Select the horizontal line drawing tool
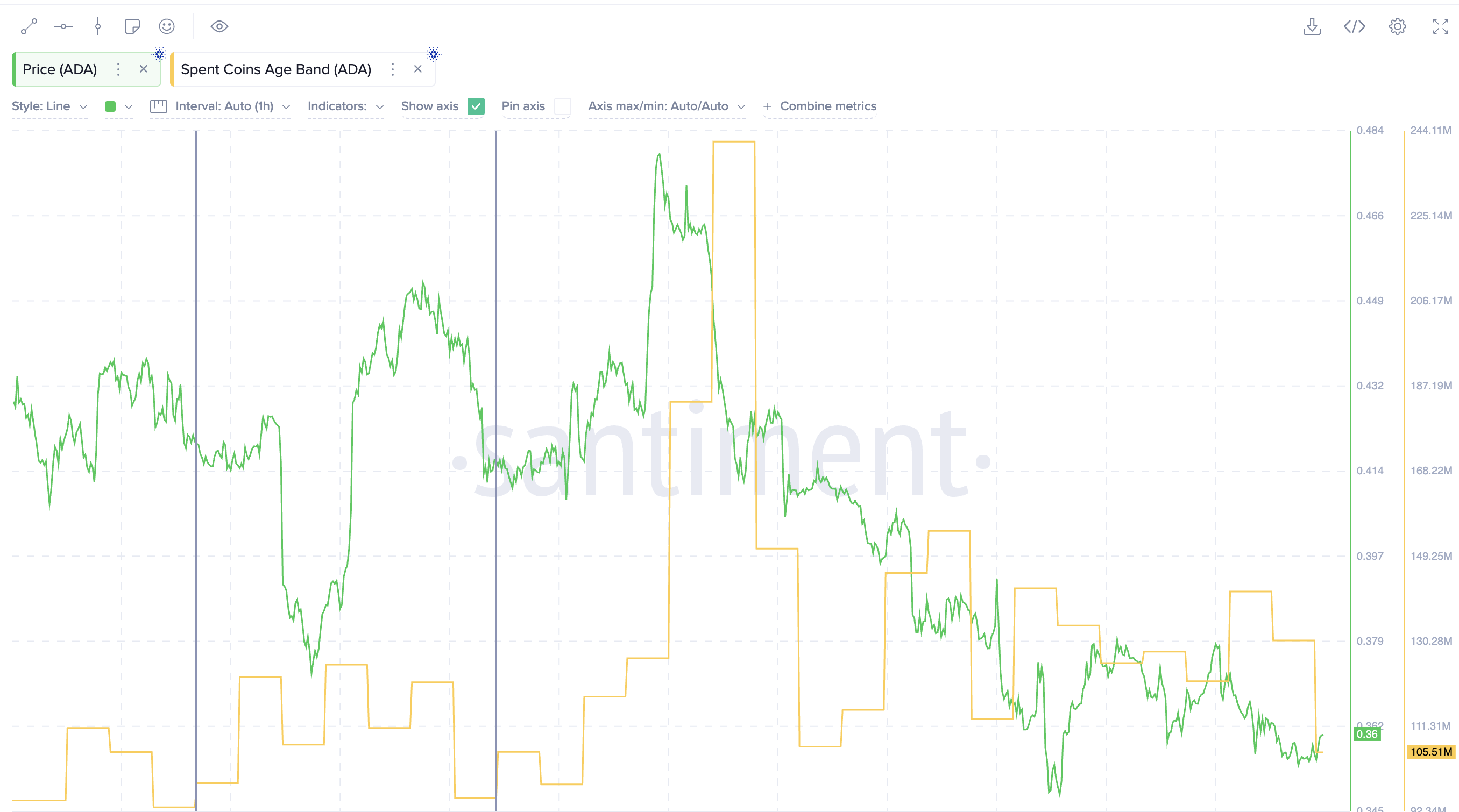This screenshot has width=1459, height=812. point(63,26)
